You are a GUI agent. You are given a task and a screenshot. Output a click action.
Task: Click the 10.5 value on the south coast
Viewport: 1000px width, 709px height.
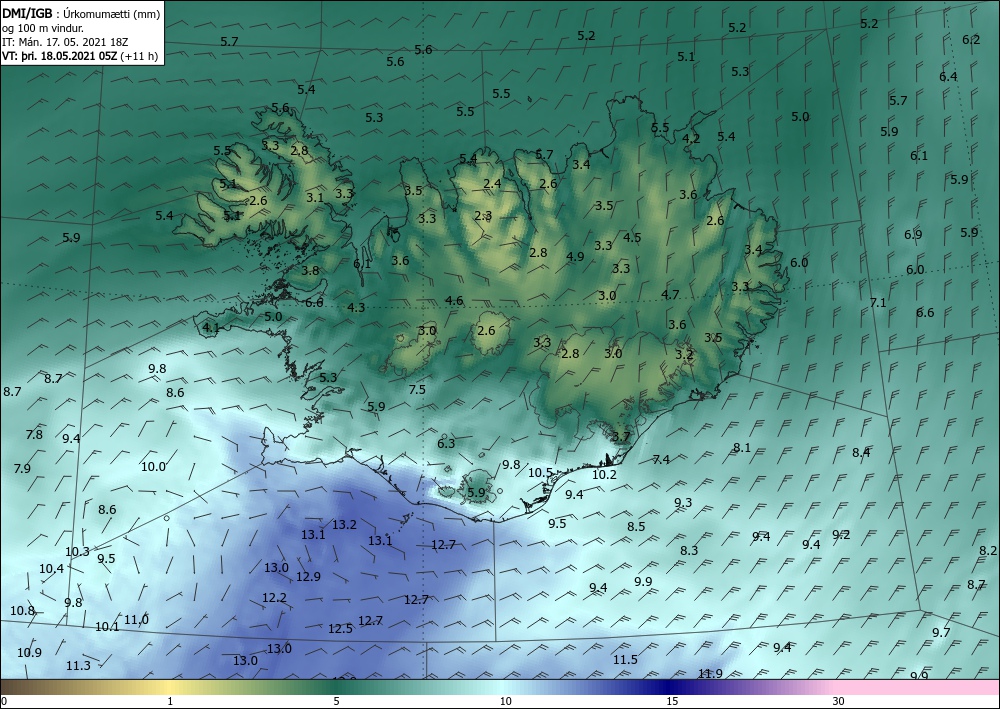point(540,472)
